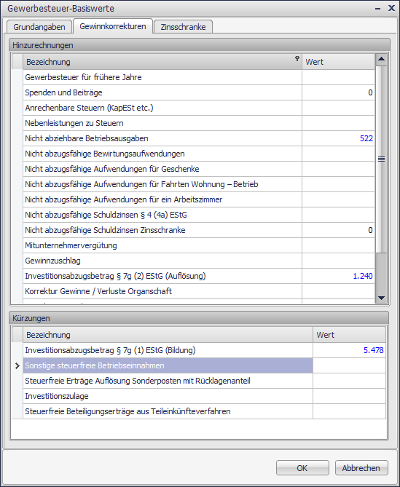Select Korrektur Gewinne / Verluste Organschaft row
400x487 pixels.
tap(199, 291)
